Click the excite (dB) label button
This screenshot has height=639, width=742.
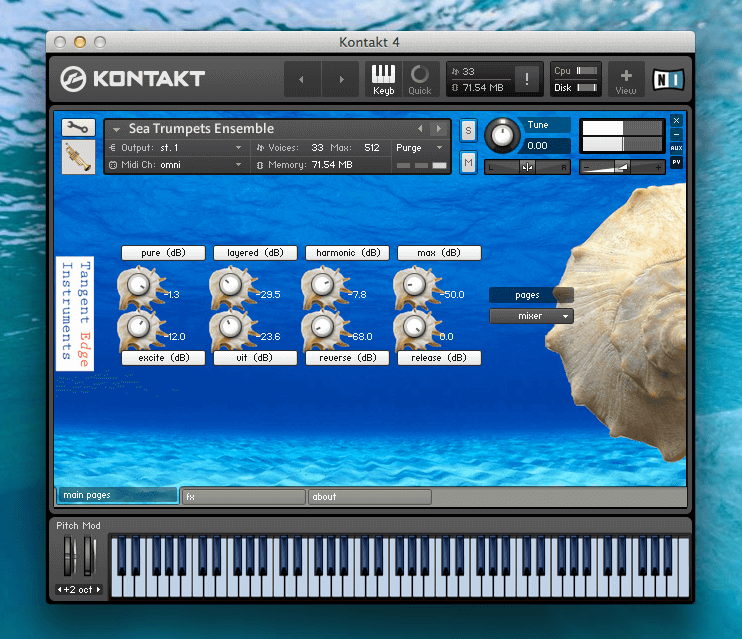pyautogui.click(x=163, y=358)
